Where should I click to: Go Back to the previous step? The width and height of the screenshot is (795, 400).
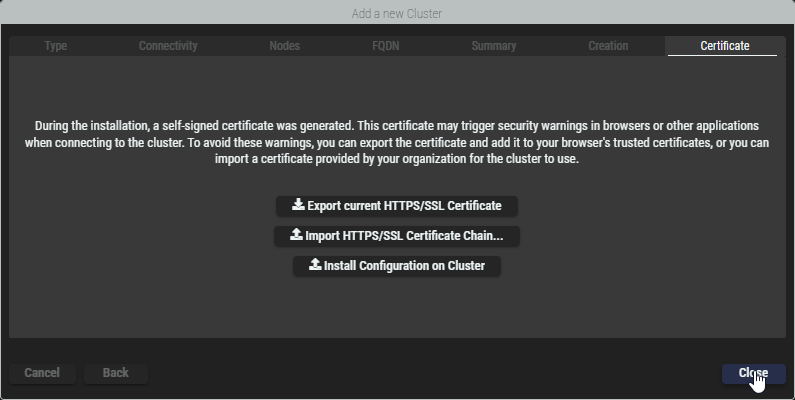(x=116, y=373)
